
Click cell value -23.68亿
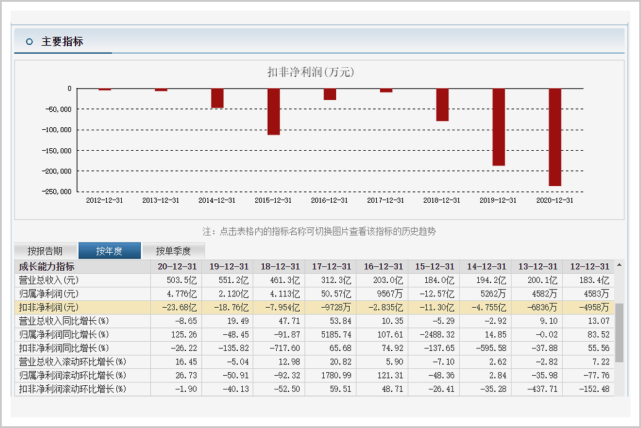pyautogui.click(x=179, y=307)
